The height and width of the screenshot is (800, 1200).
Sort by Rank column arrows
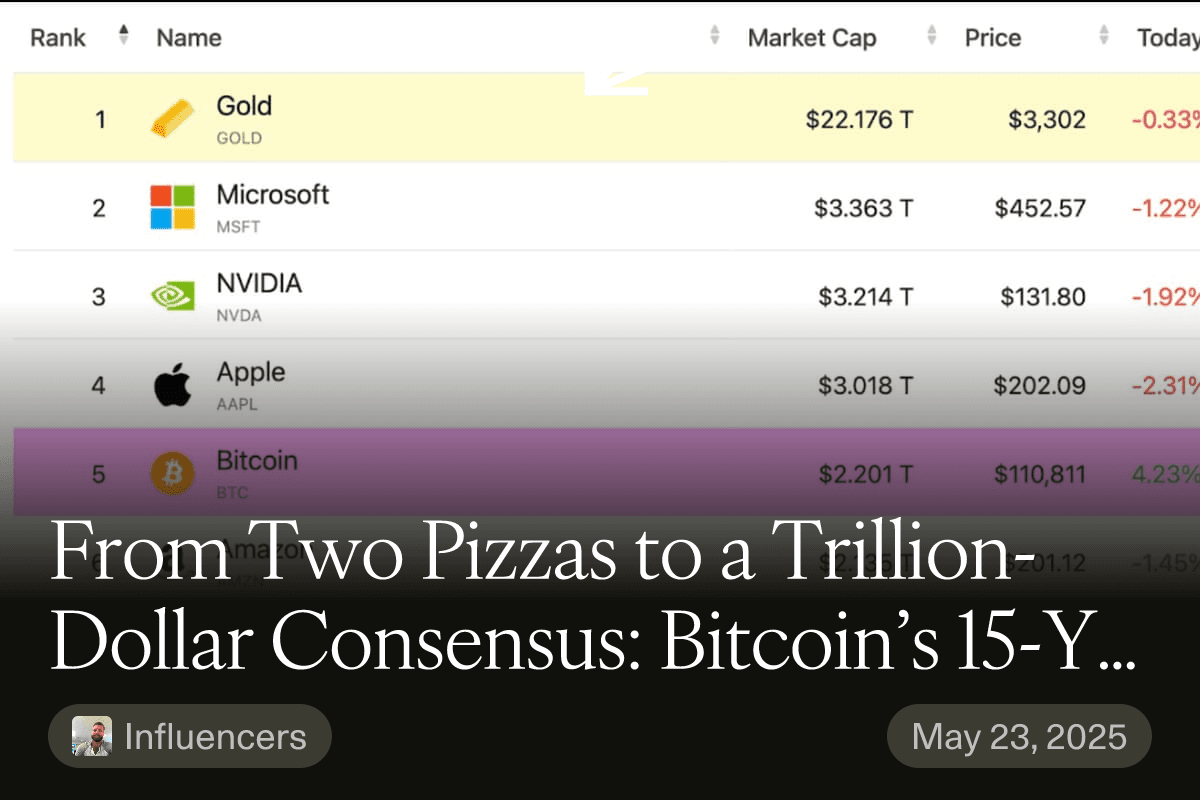123,36
